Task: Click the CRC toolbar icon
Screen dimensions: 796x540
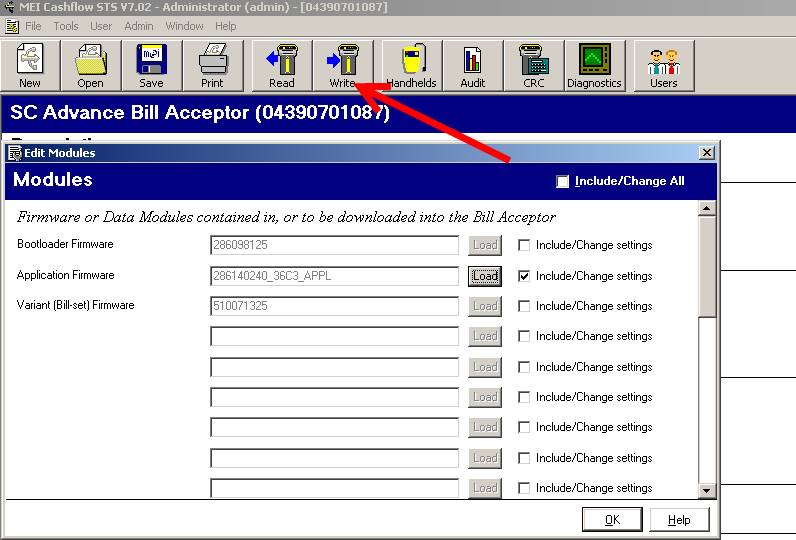Action: [x=533, y=66]
